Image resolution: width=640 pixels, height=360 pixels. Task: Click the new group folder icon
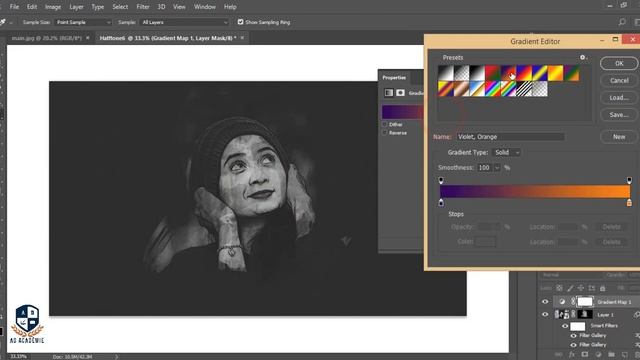(611, 355)
